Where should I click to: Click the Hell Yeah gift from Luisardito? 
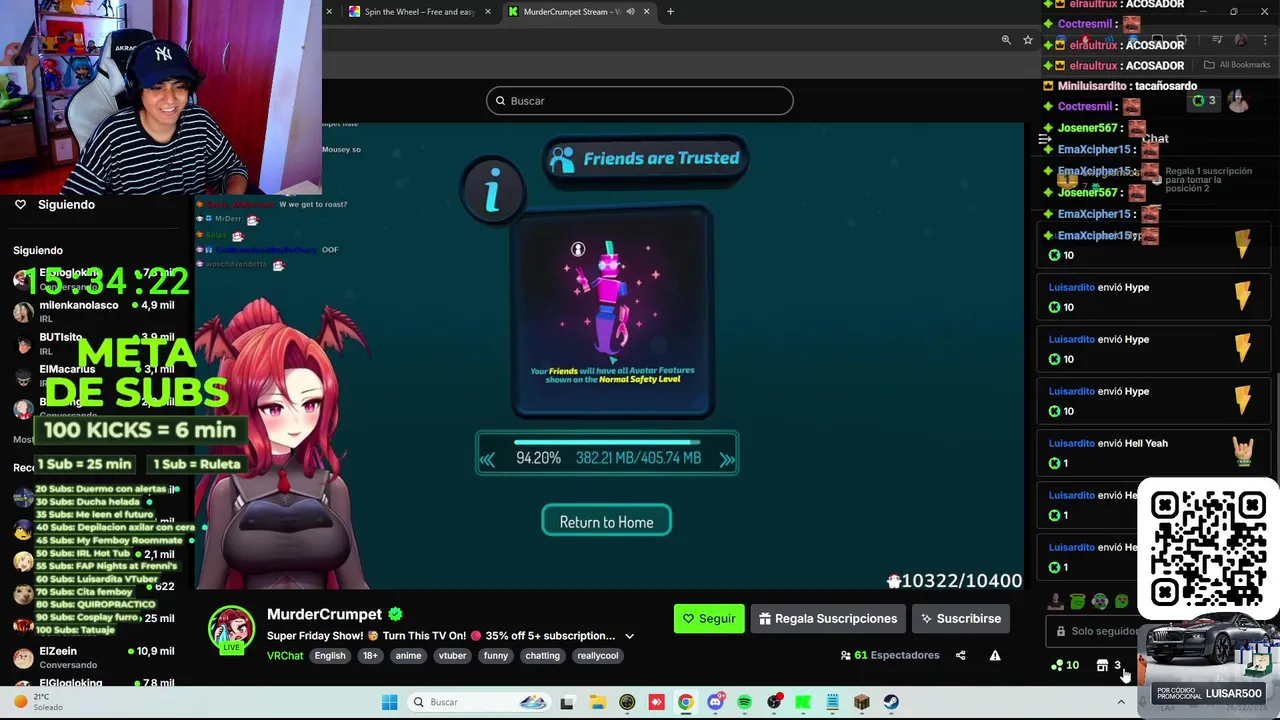[x=1155, y=452]
